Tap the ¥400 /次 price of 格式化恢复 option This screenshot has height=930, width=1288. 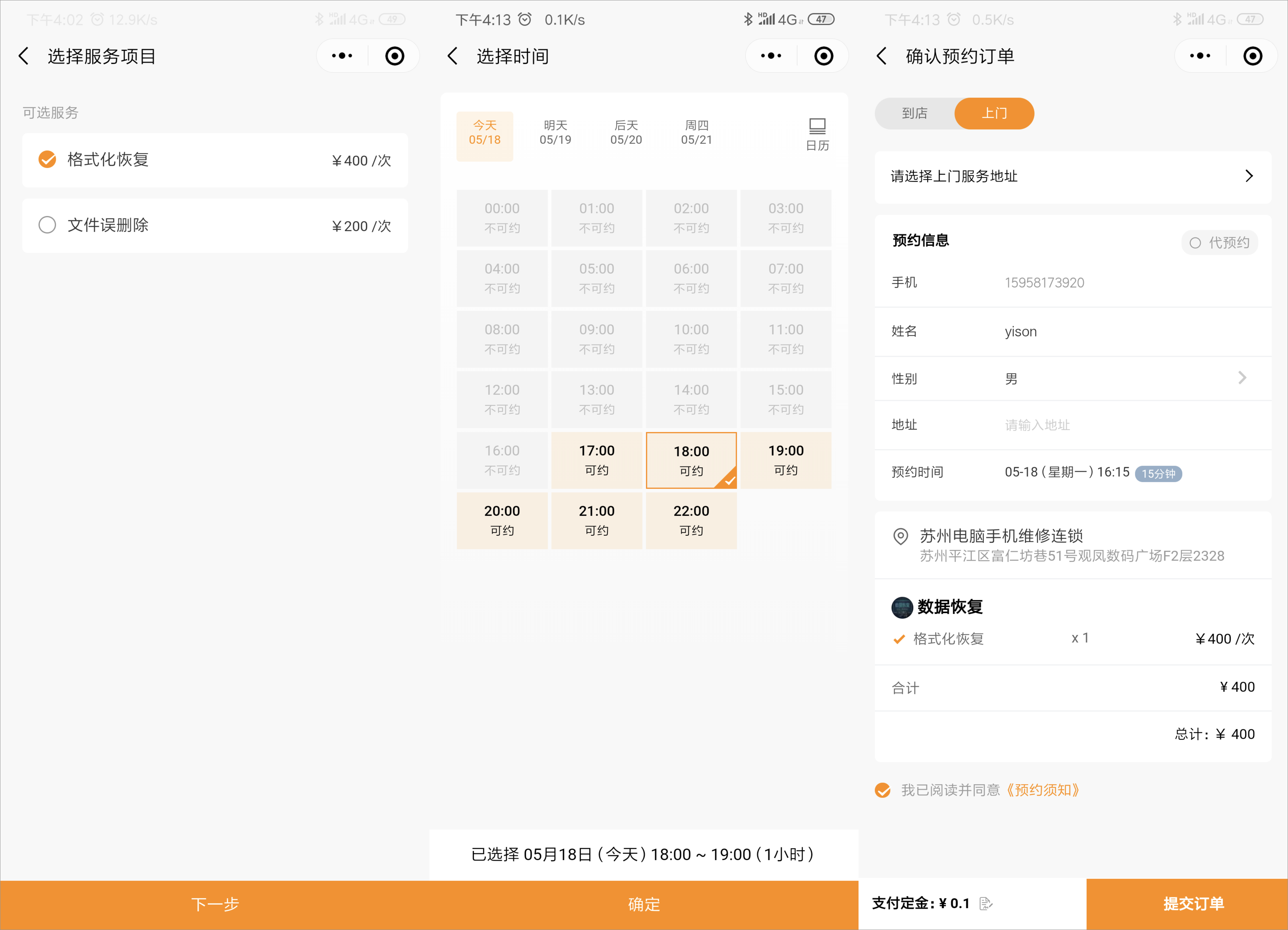[x=361, y=161]
